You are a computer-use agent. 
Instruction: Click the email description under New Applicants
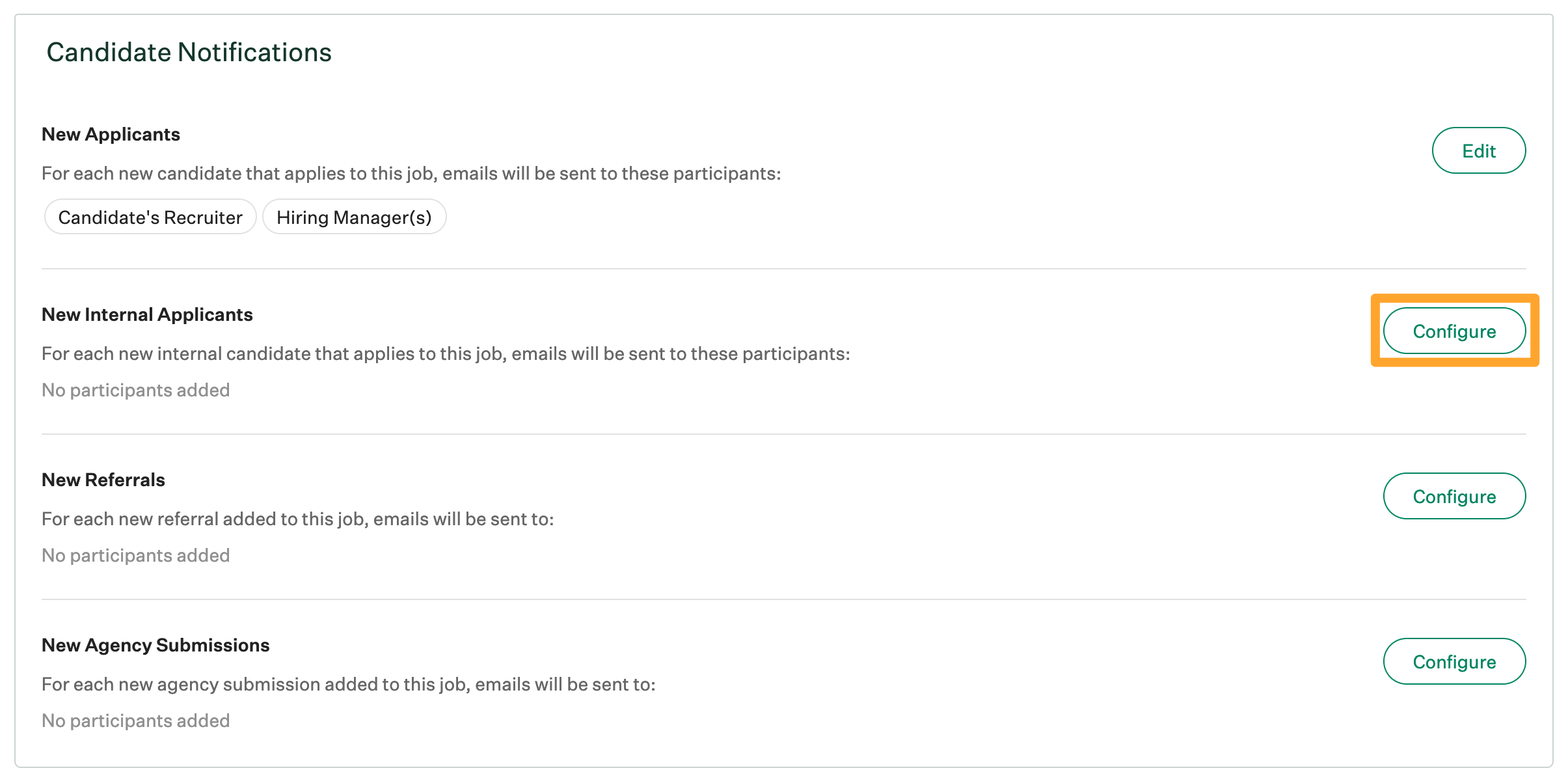(x=411, y=173)
